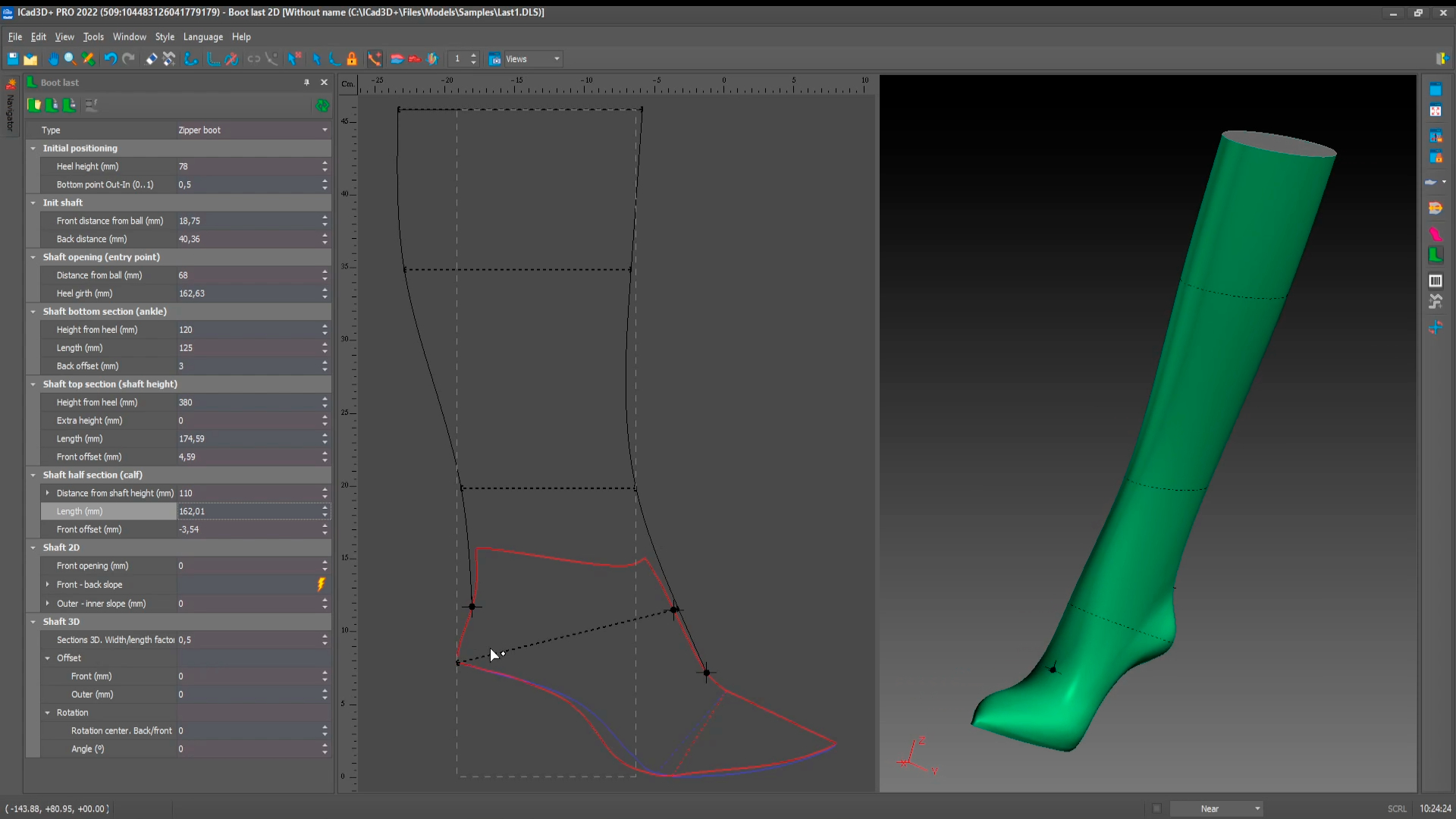Screen dimensions: 1456x819
Task: Toggle visibility of Shaft 3D section
Action: pos(33,621)
